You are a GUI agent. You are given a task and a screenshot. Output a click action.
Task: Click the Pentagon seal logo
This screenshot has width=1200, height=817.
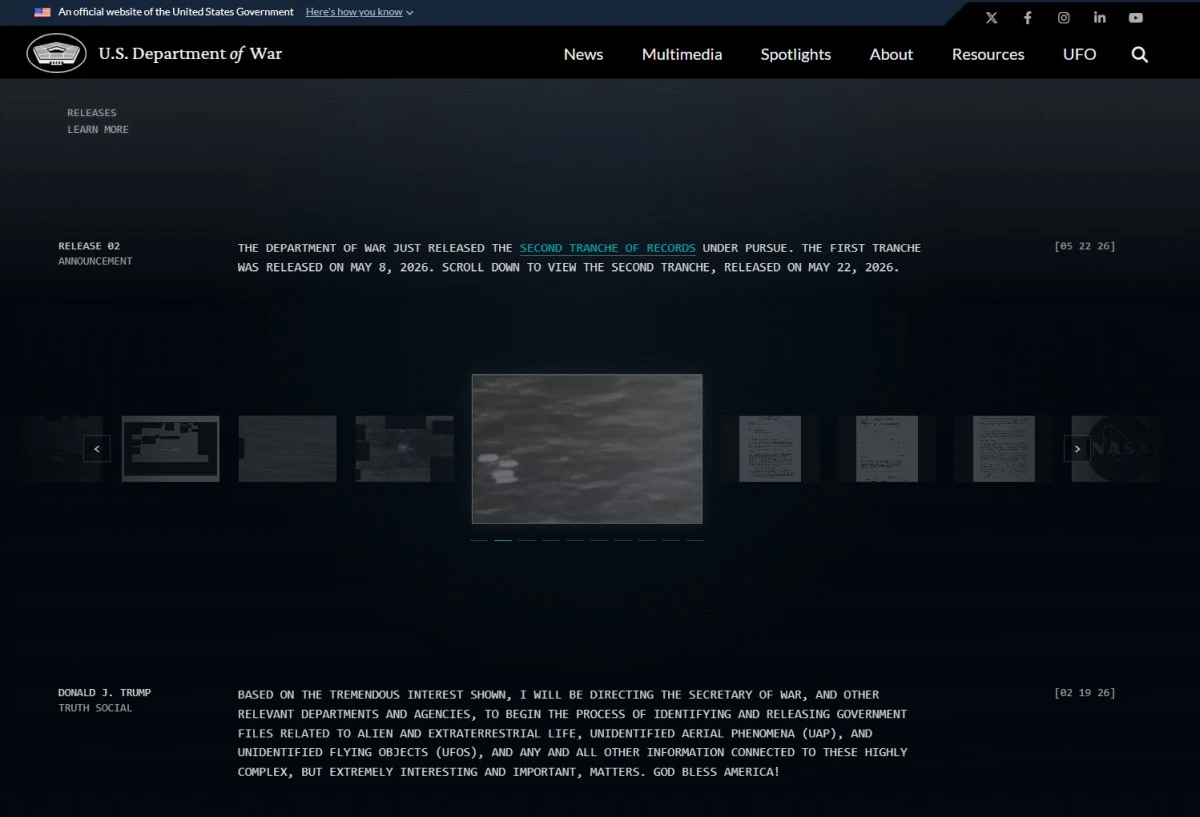point(57,53)
